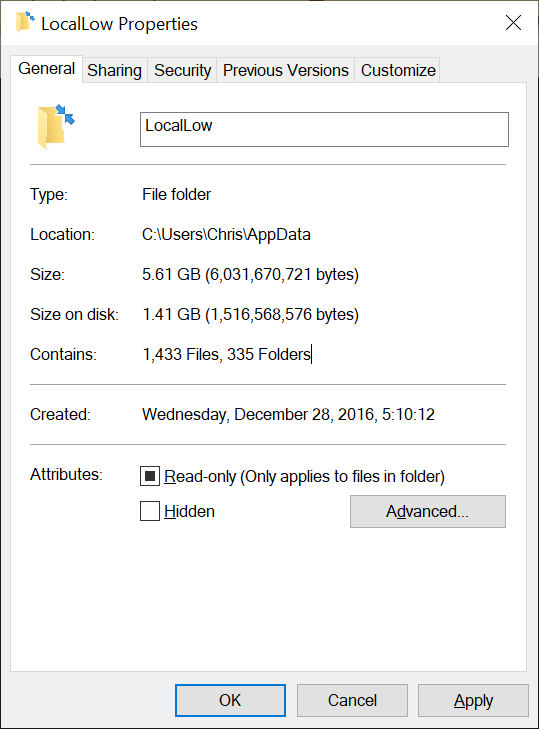Click the Apply button
539x729 pixels.
click(x=473, y=700)
